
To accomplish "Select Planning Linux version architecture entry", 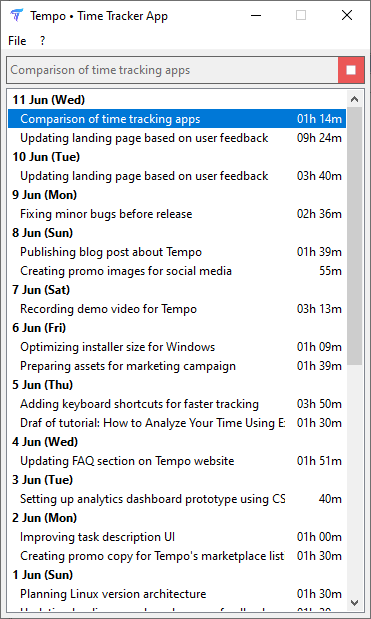I will click(177, 594).
